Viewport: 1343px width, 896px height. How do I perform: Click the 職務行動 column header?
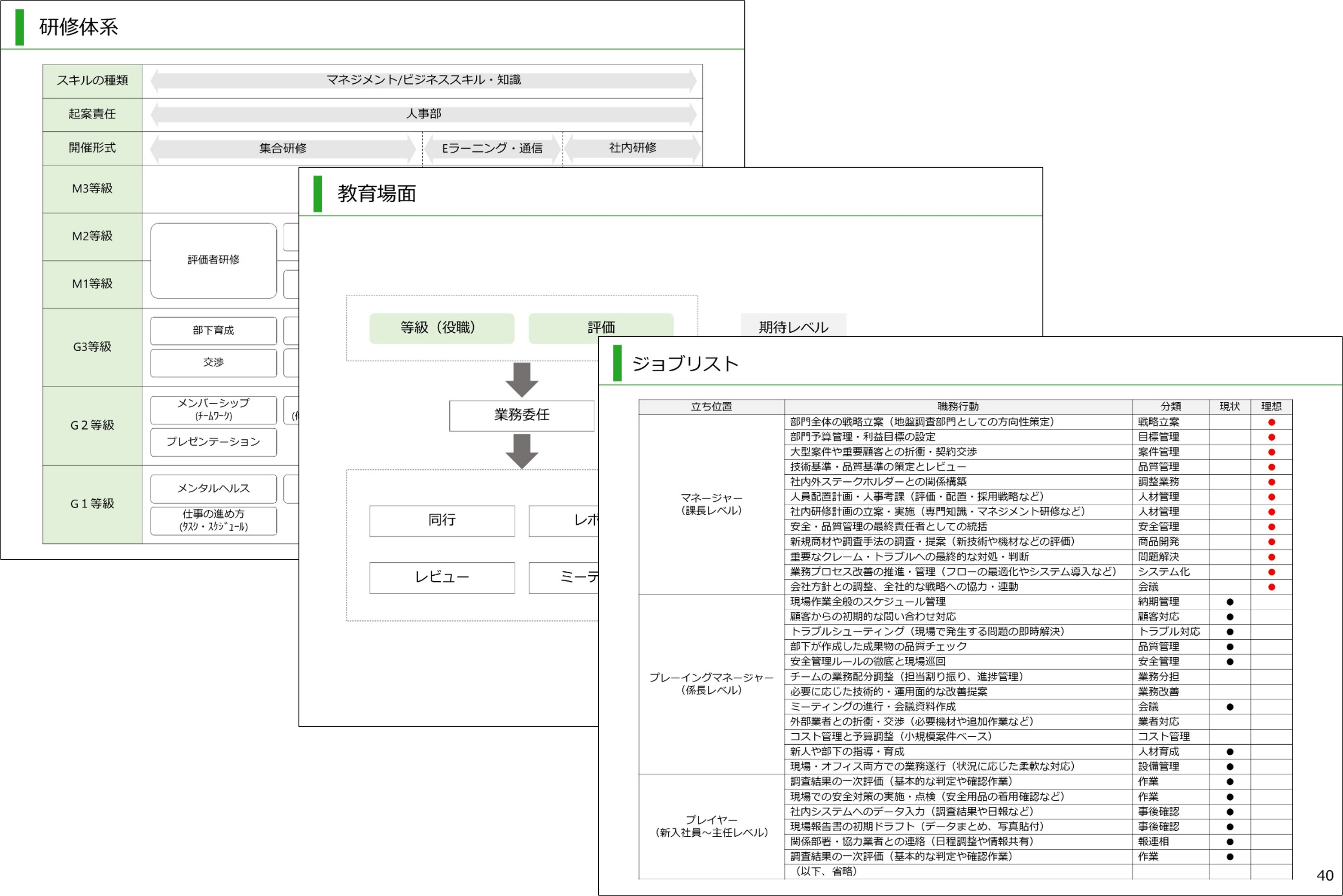[x=958, y=406]
